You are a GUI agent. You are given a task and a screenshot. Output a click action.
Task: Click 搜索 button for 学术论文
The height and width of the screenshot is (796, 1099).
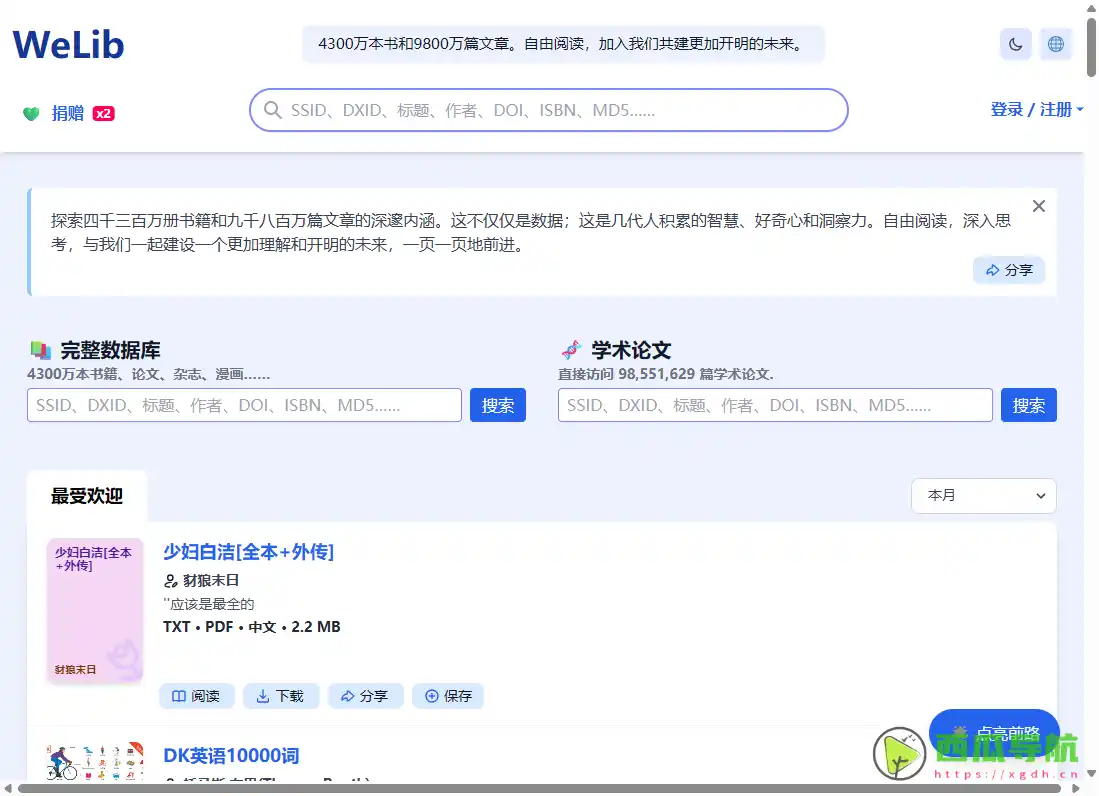(x=1028, y=405)
